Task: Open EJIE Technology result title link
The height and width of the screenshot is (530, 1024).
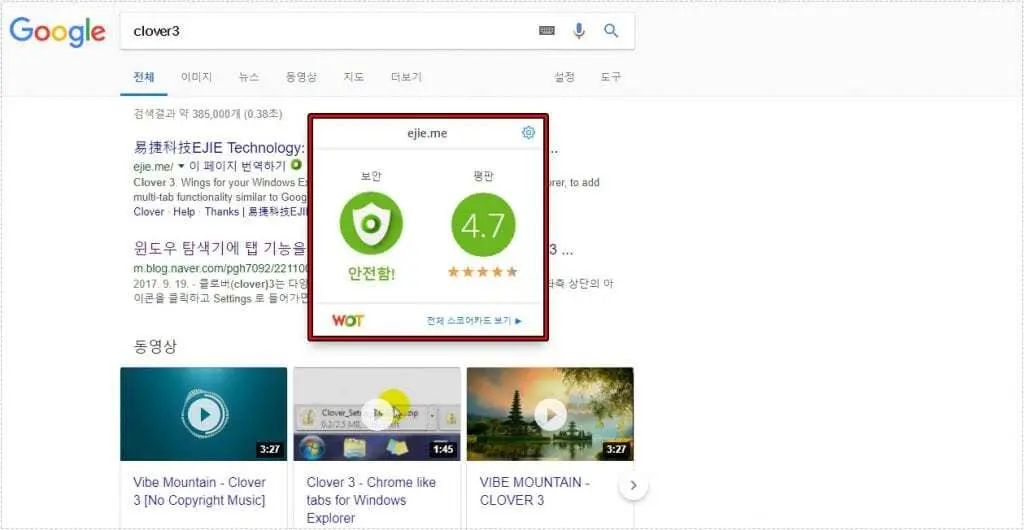Action: click(x=219, y=148)
